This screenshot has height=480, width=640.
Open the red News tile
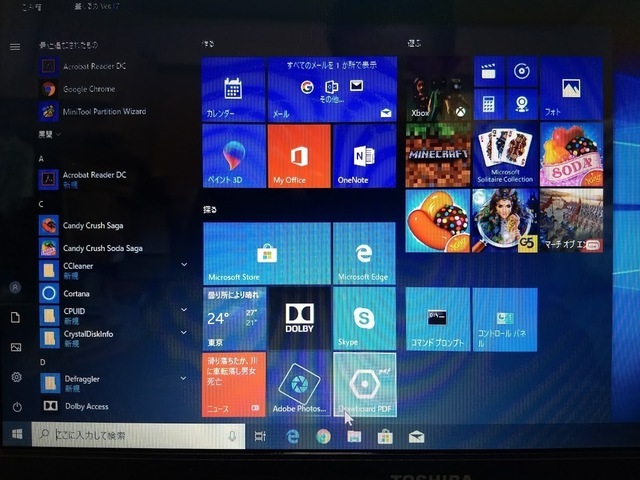(234, 384)
